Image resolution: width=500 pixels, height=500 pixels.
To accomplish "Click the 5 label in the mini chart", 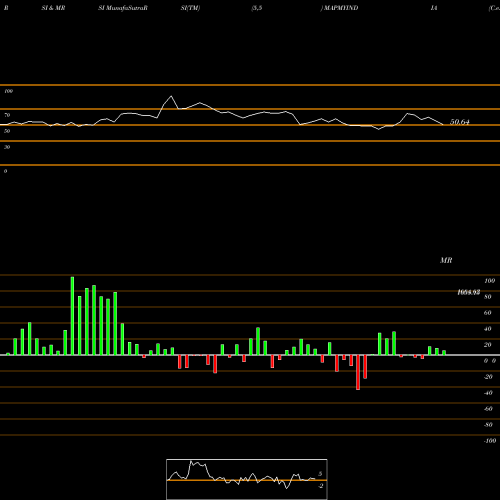I will point(320,474).
